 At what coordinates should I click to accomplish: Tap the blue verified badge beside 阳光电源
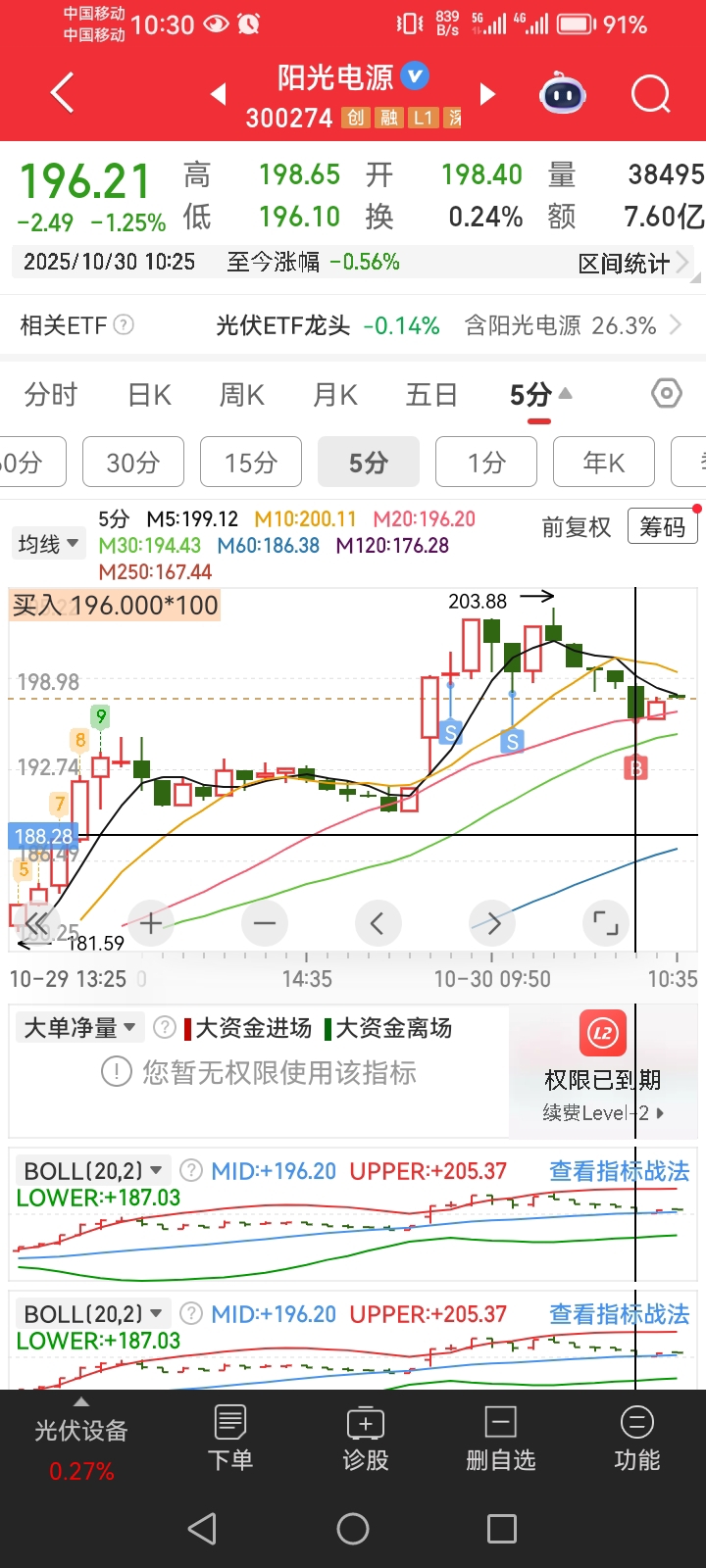[415, 75]
